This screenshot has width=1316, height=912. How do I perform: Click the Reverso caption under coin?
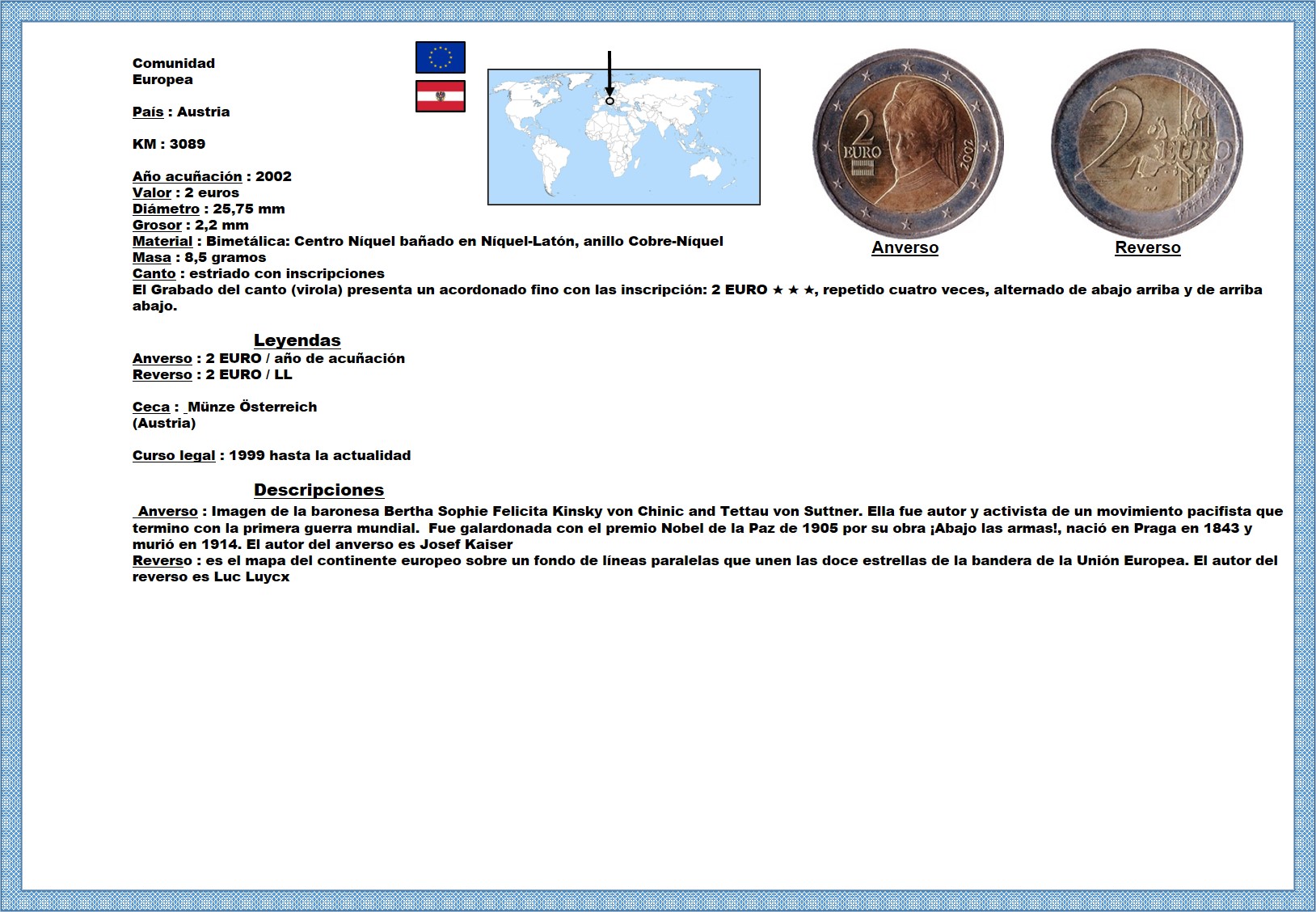tap(1148, 248)
